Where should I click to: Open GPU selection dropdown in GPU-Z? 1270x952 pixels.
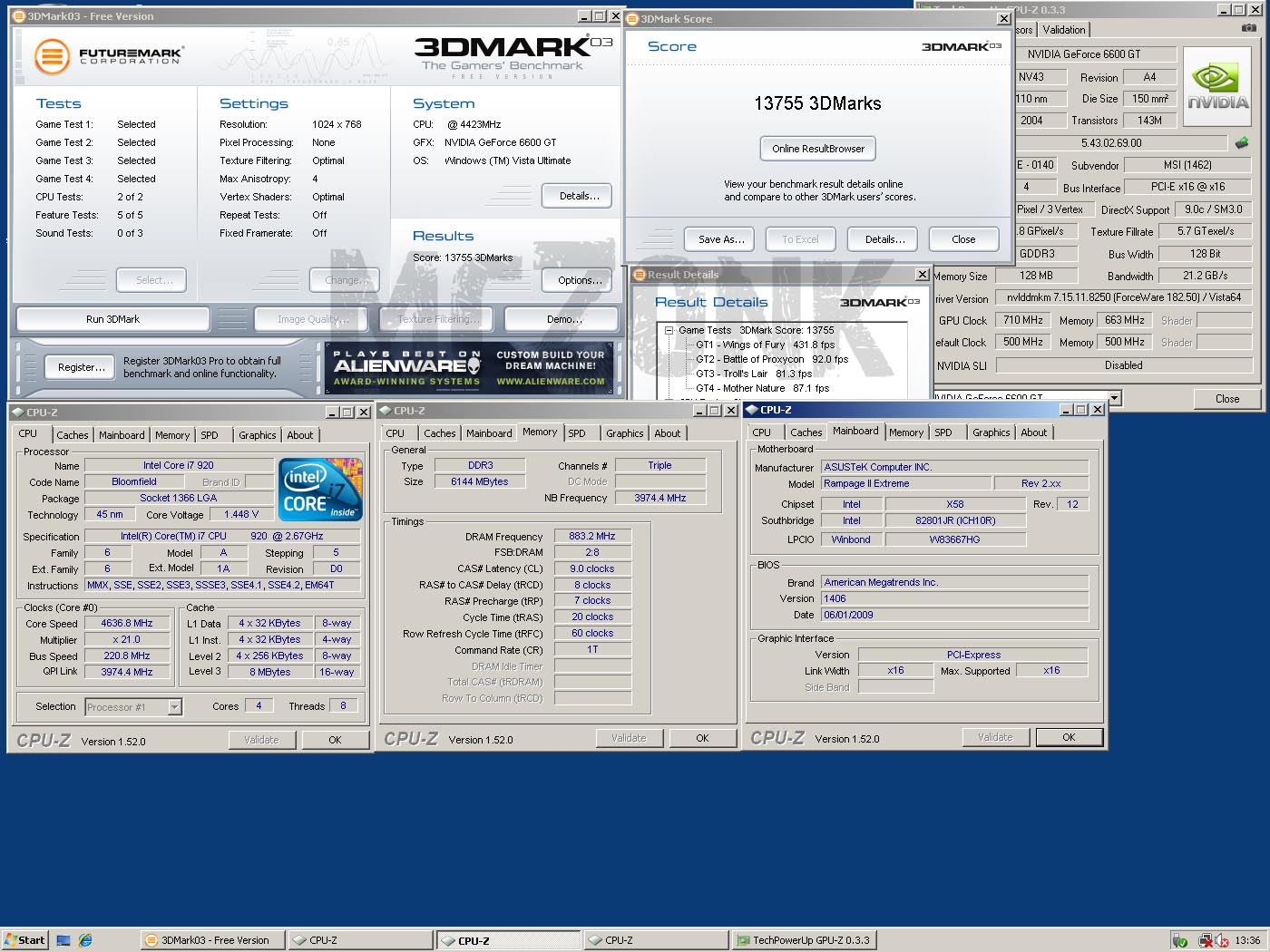1115,398
